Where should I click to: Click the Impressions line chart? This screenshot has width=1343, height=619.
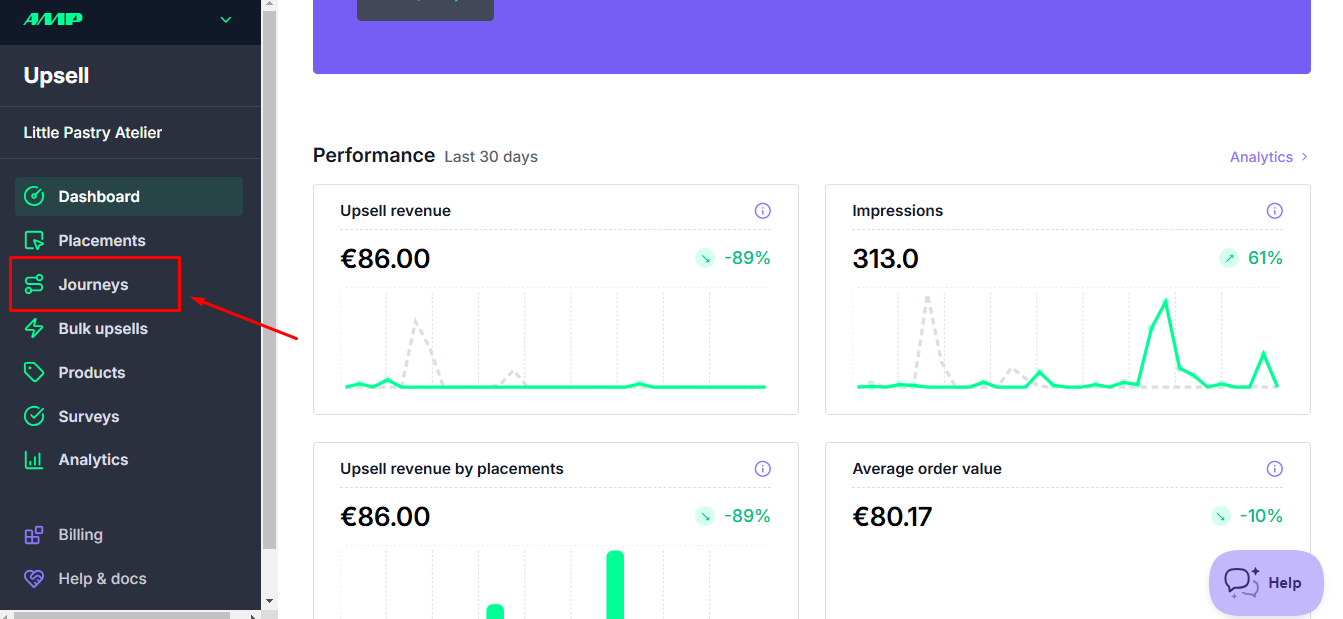pos(1067,341)
